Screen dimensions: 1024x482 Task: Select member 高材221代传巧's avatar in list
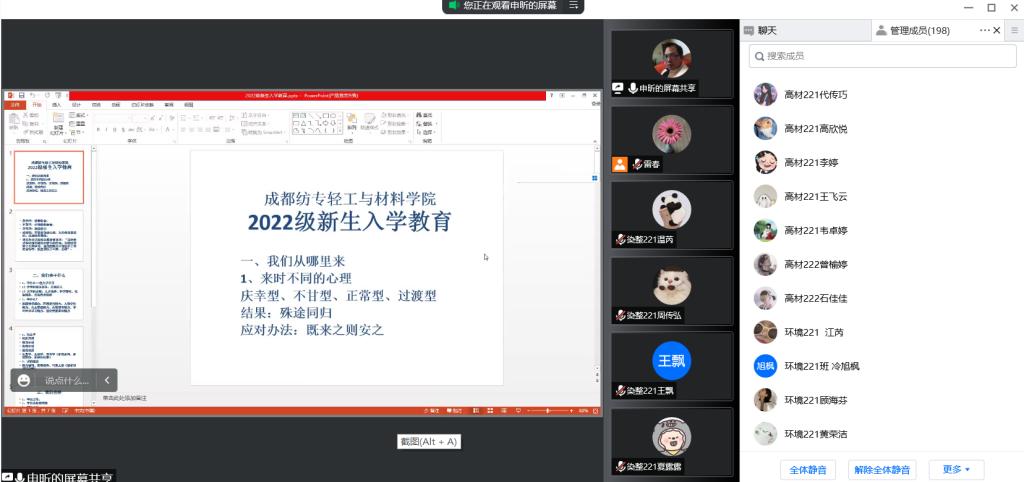[765, 94]
